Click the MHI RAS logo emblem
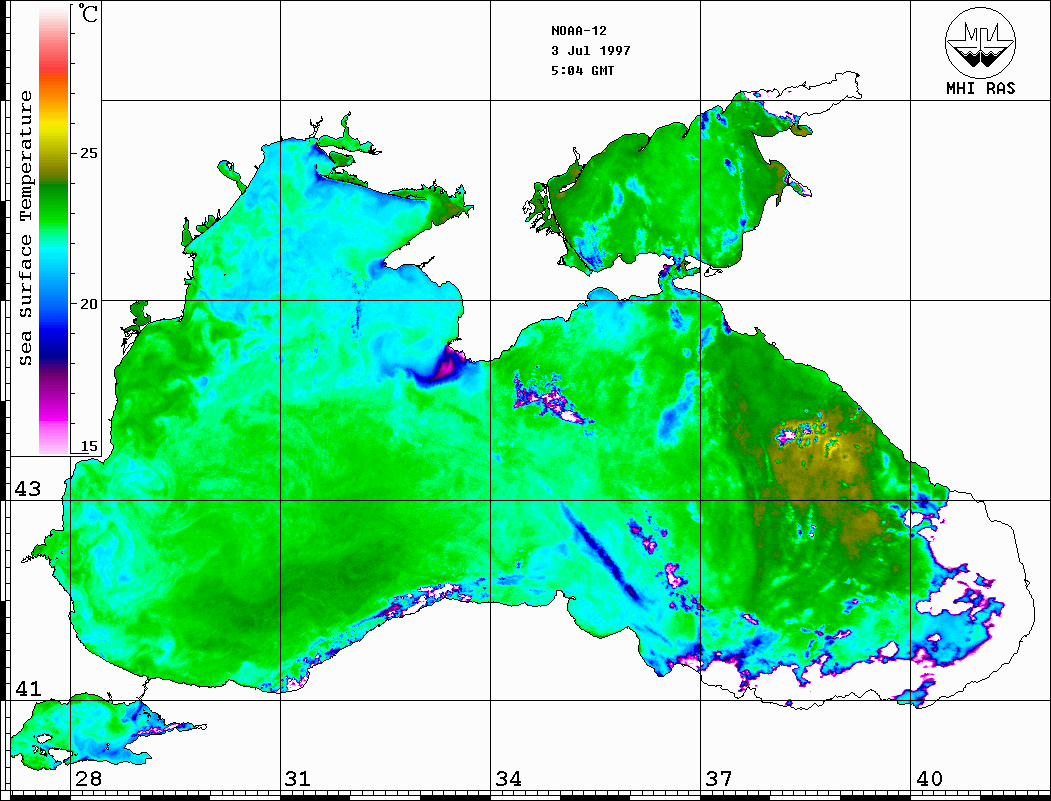The height and width of the screenshot is (801, 1051). coord(980,42)
